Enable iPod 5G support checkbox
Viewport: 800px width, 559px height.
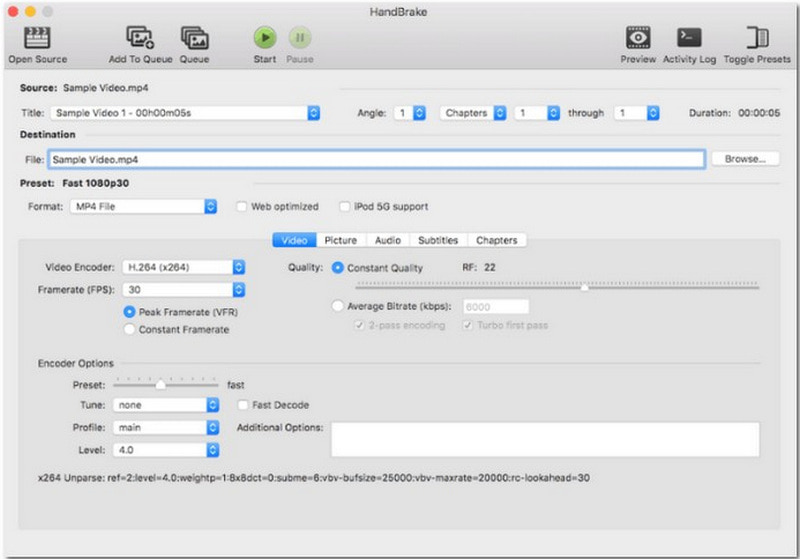(x=345, y=207)
